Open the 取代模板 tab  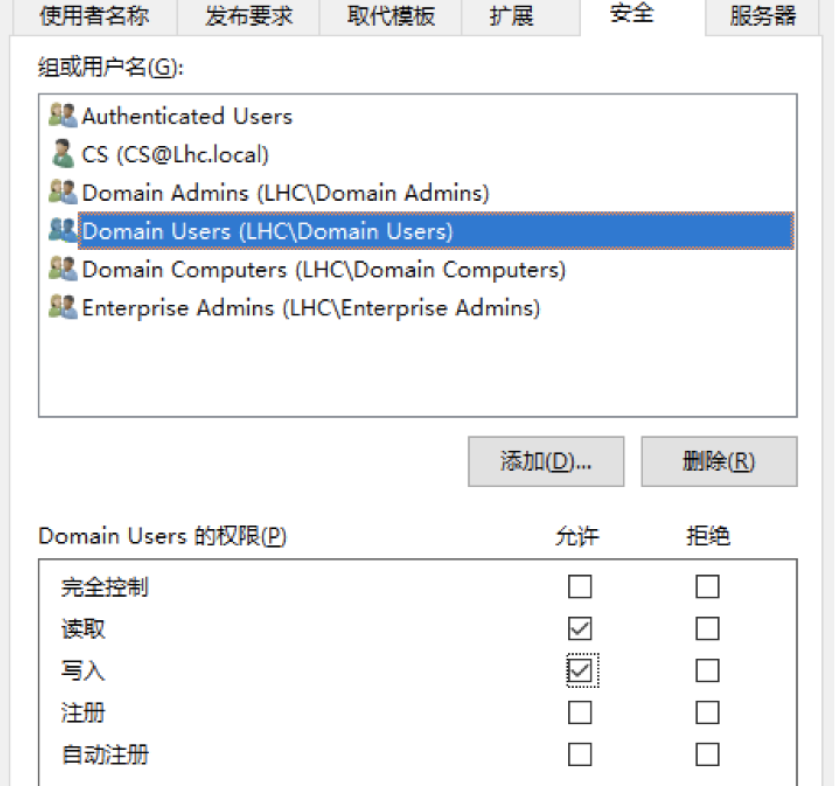(x=390, y=16)
